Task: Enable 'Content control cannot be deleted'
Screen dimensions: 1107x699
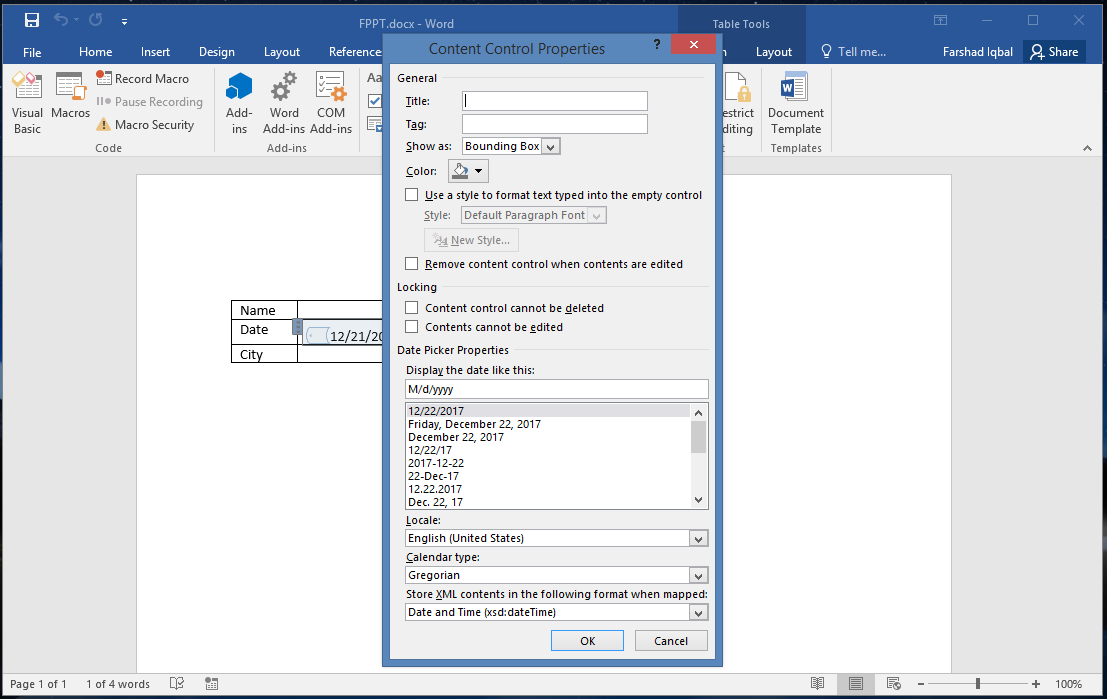Action: (x=412, y=308)
